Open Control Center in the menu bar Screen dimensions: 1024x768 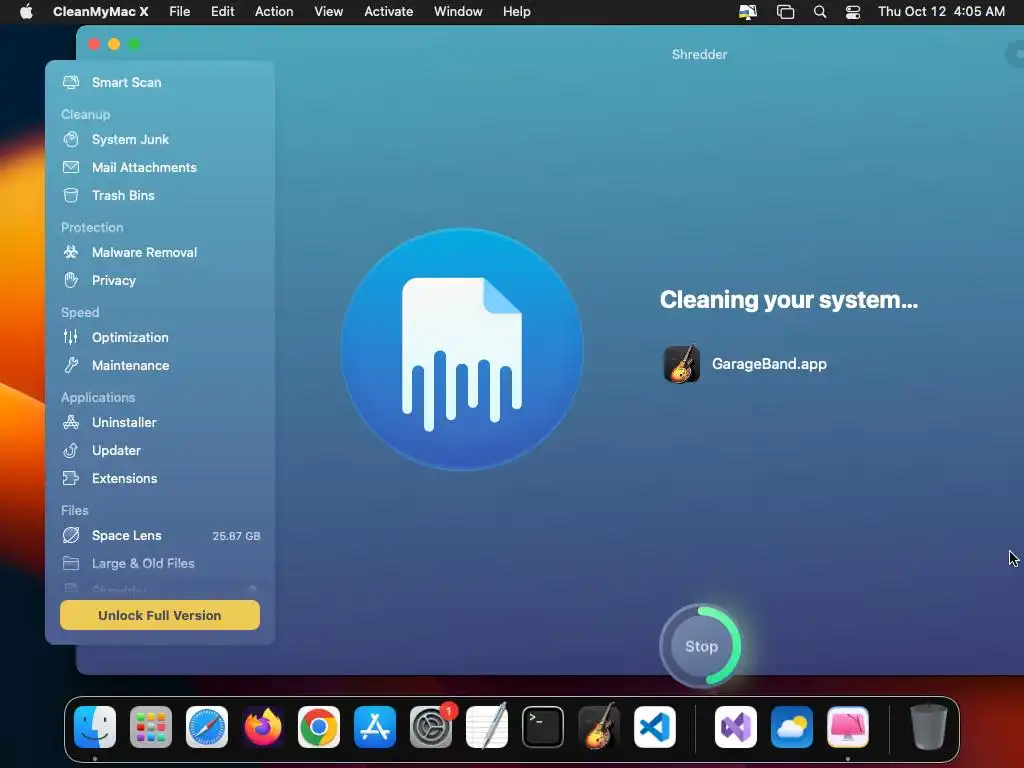click(x=853, y=12)
